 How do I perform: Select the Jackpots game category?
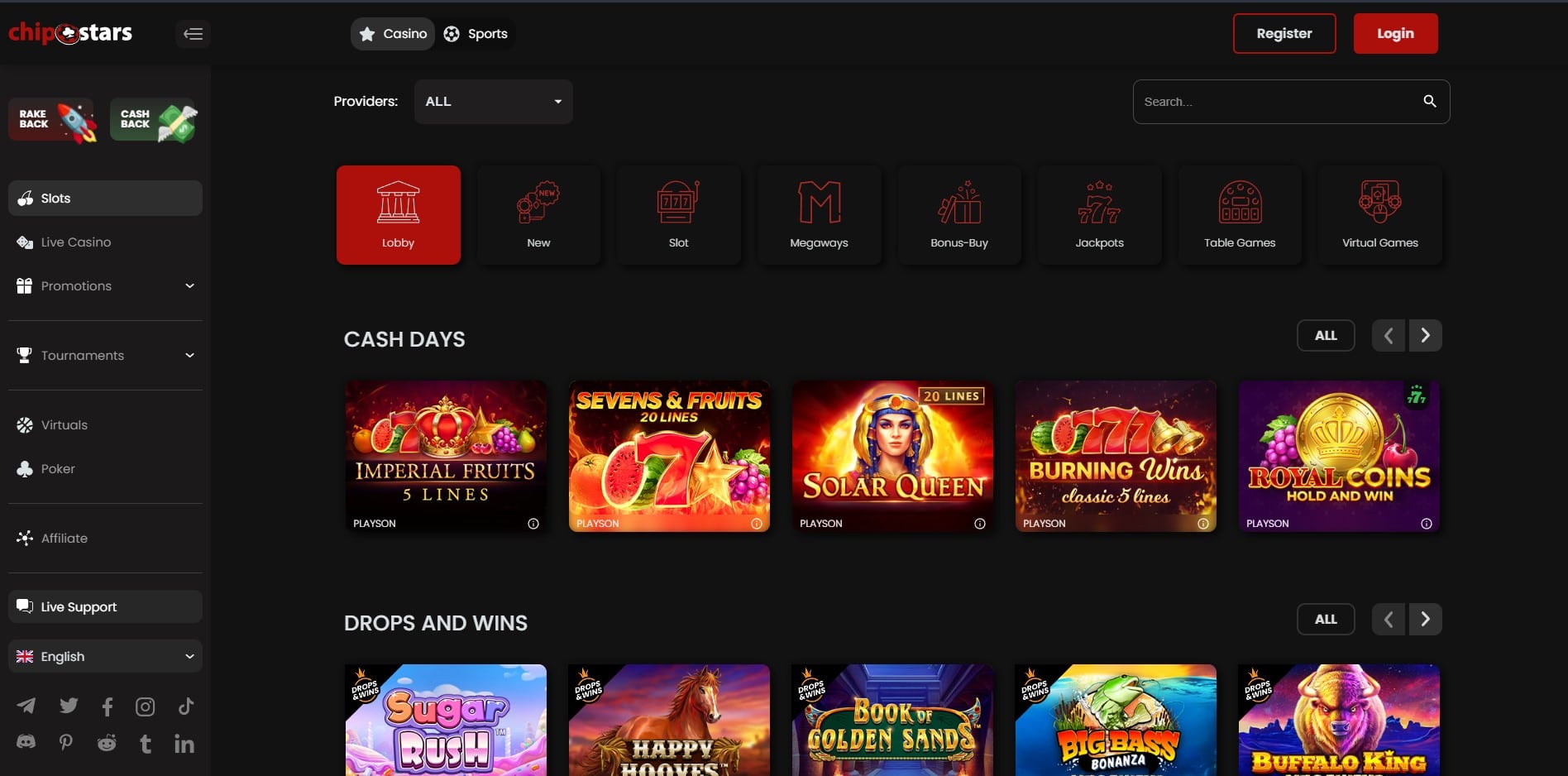point(1099,215)
